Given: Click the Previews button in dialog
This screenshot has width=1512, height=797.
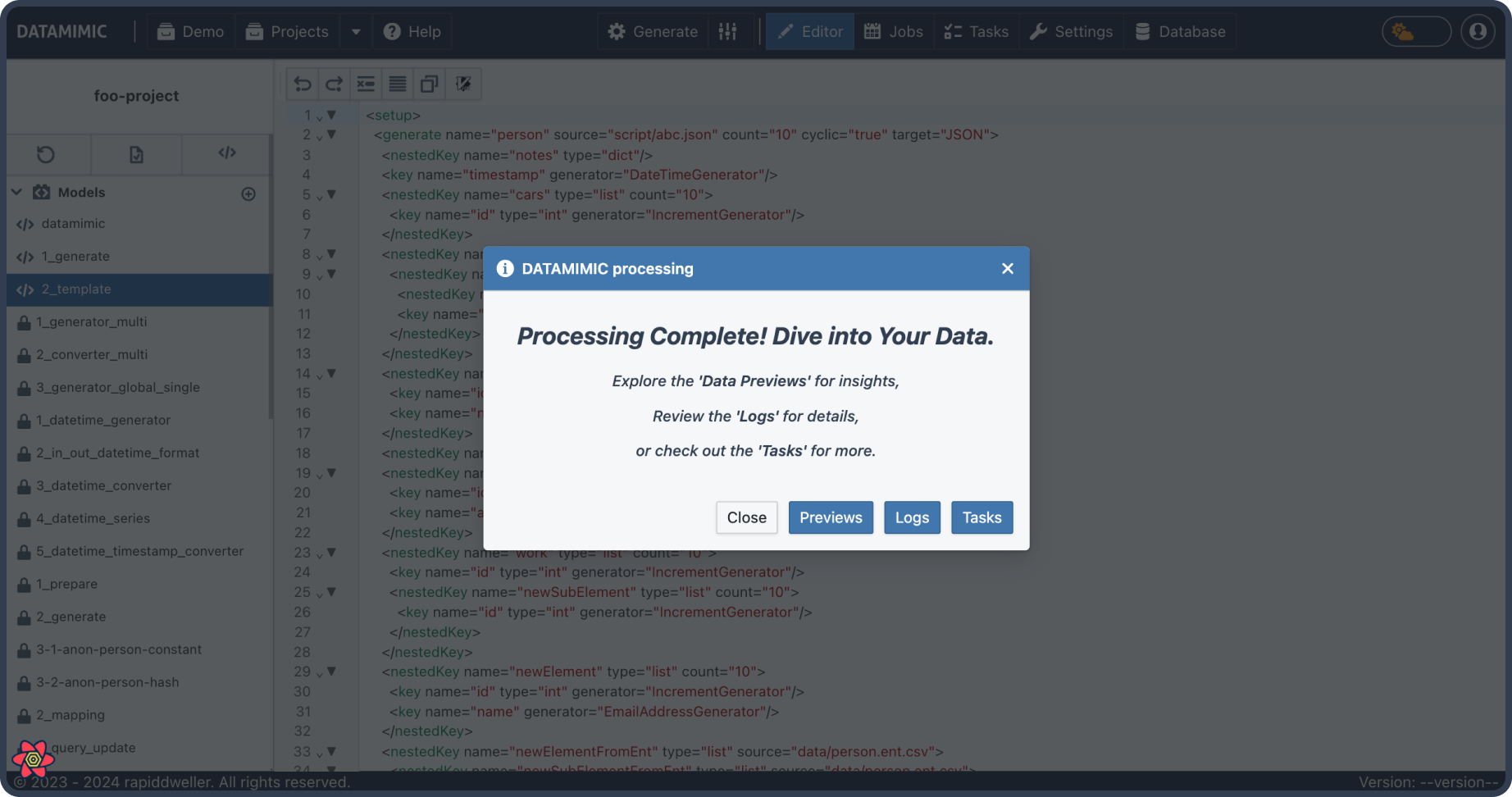Looking at the screenshot, I should [x=831, y=517].
